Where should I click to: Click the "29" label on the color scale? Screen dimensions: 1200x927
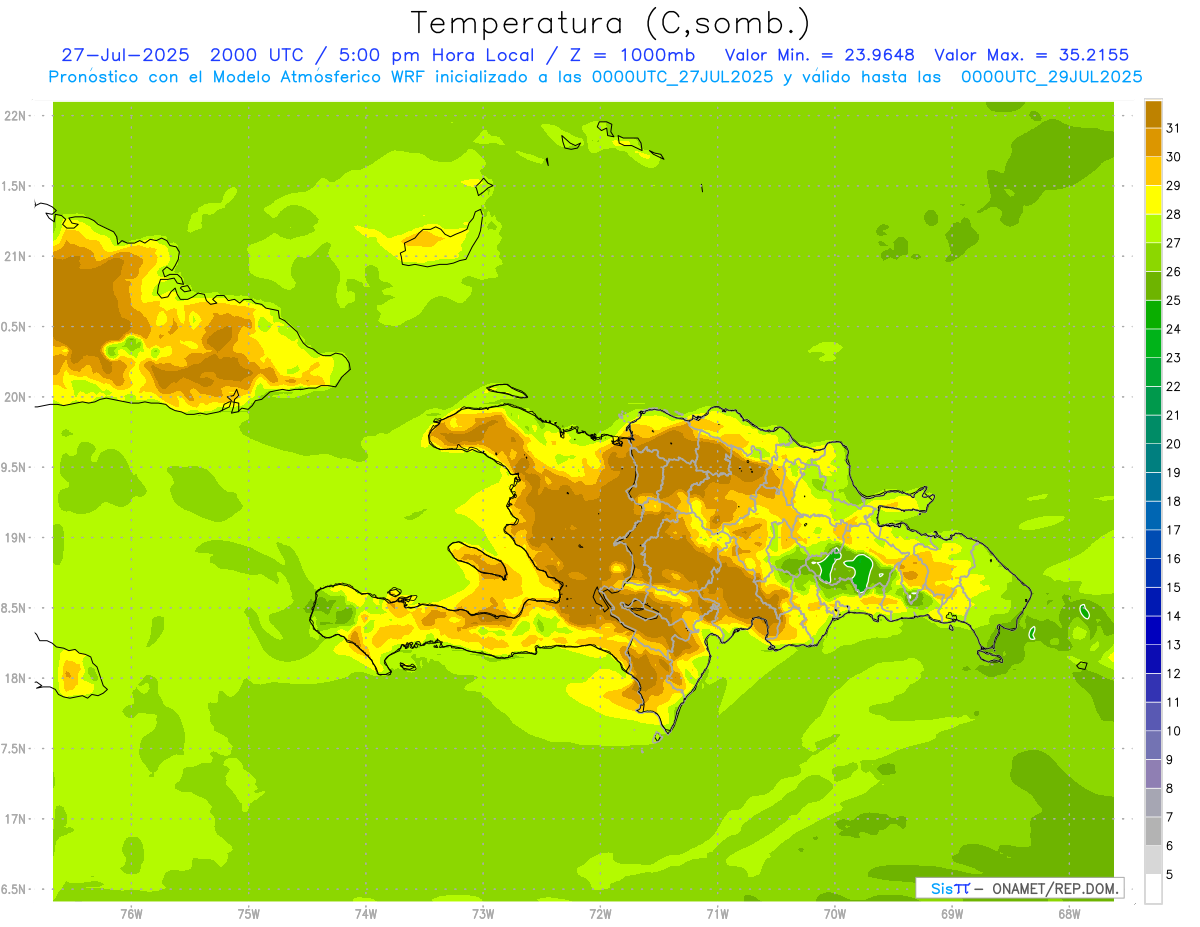(x=1174, y=186)
